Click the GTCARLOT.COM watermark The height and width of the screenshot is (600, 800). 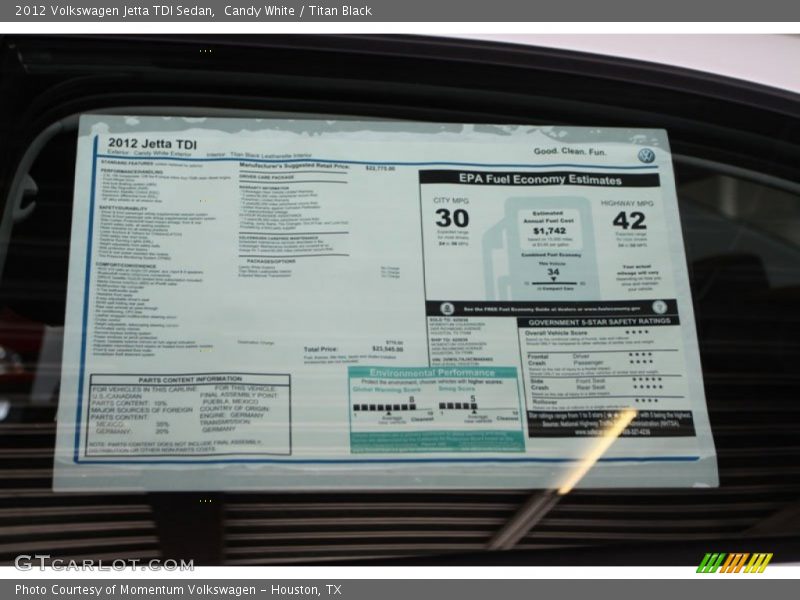(x=104, y=563)
